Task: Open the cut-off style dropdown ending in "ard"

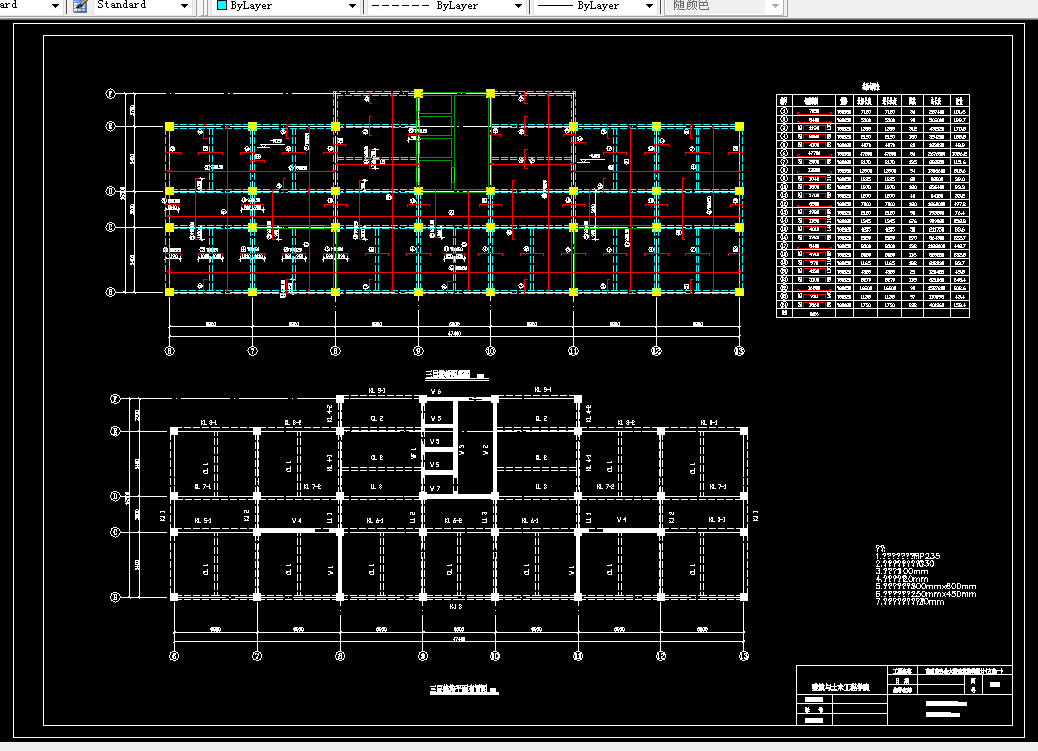Action: 31,6
